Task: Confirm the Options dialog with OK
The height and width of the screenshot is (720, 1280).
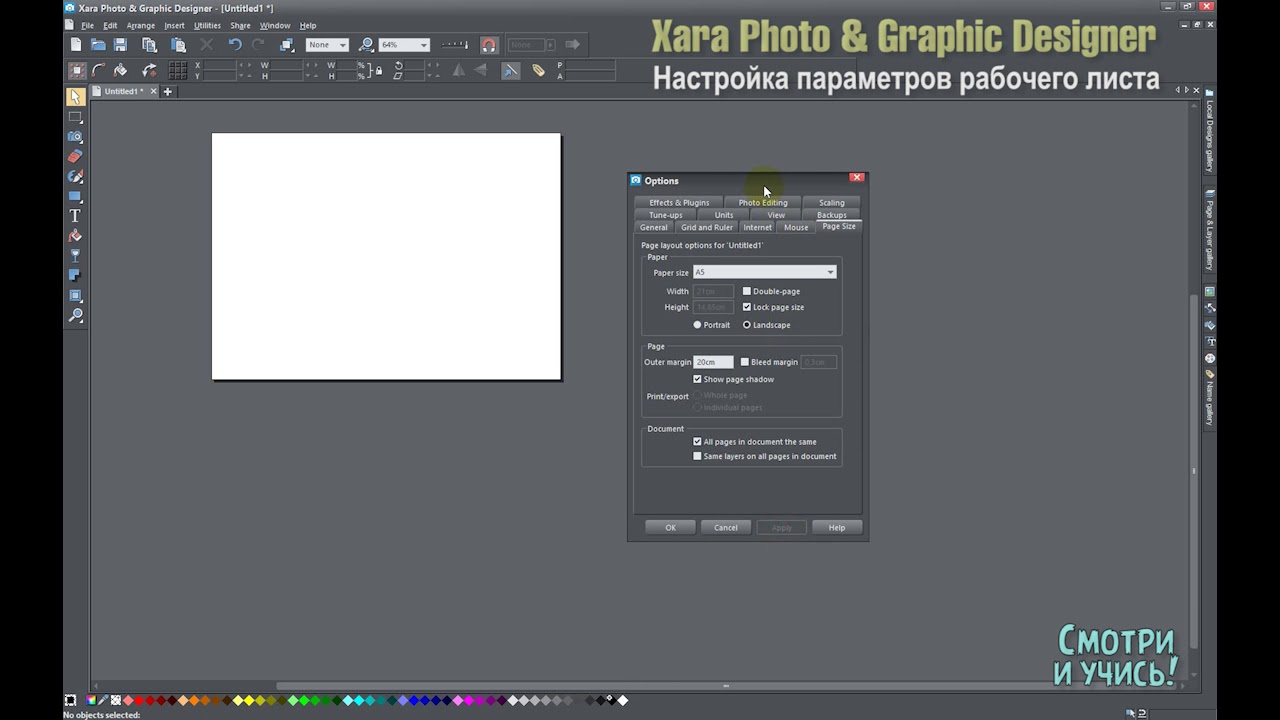Action: pyautogui.click(x=670, y=528)
